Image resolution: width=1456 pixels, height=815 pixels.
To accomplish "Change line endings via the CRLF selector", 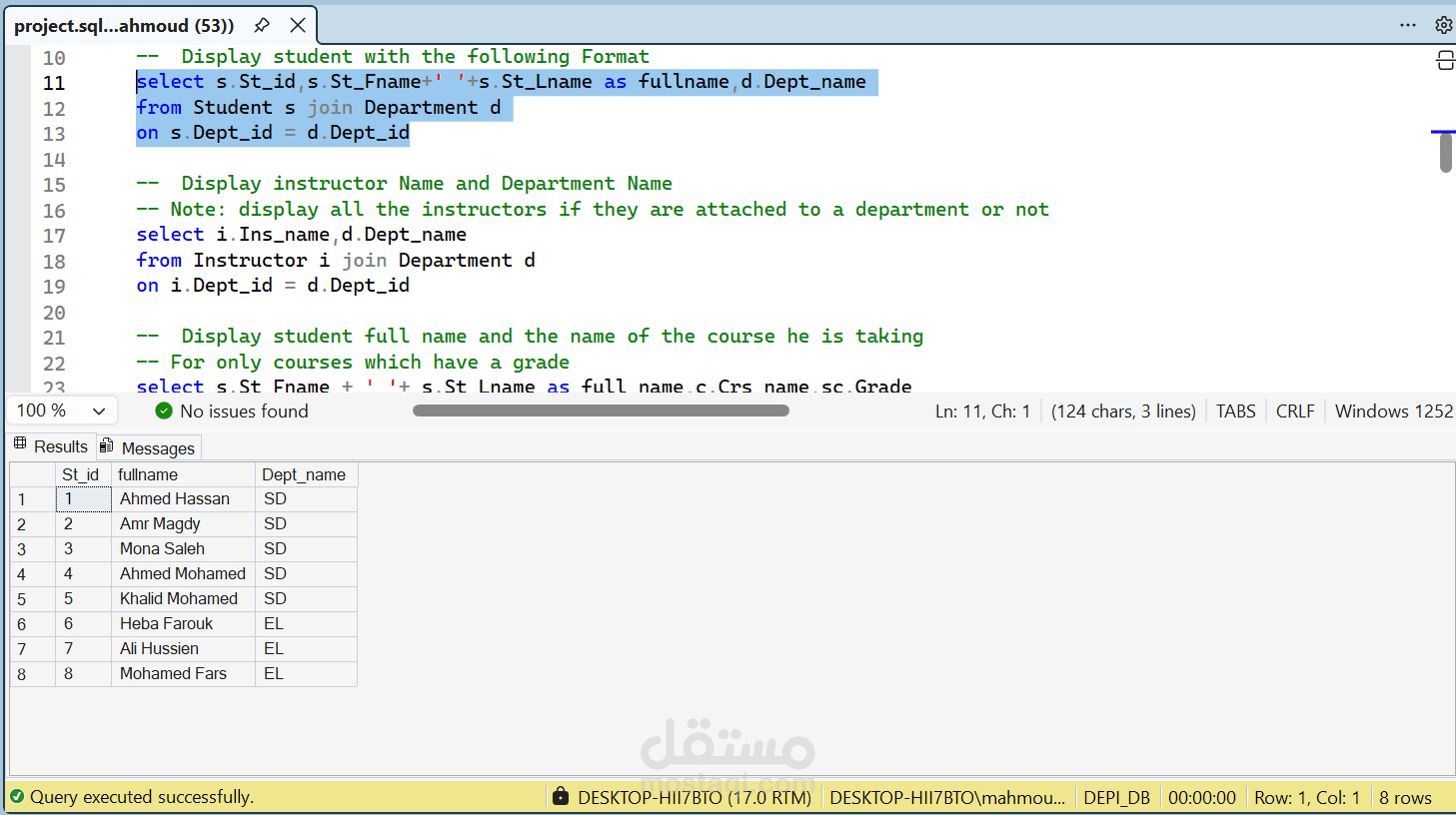I will point(1295,410).
